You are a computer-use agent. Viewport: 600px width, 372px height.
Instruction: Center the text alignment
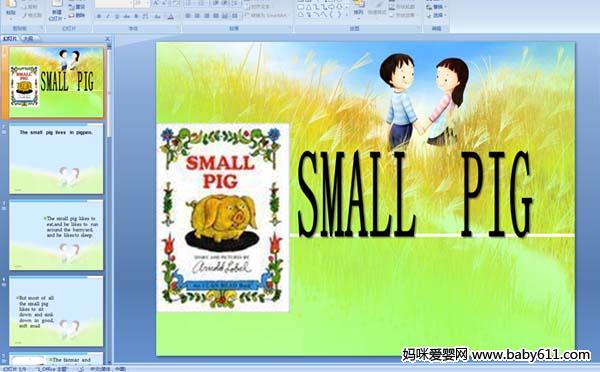197,16
